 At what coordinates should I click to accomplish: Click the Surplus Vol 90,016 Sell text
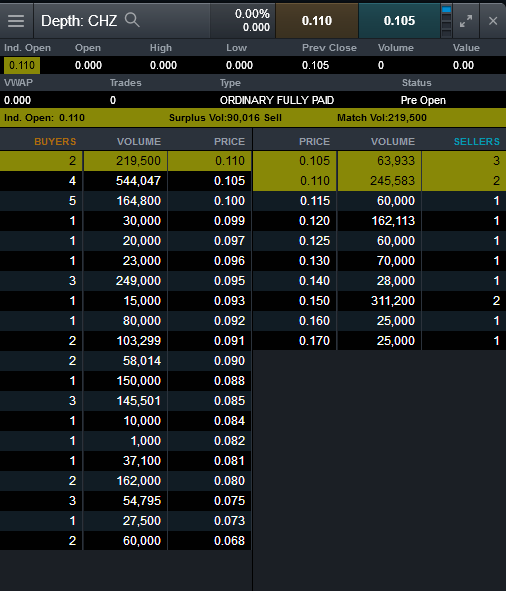[225, 118]
